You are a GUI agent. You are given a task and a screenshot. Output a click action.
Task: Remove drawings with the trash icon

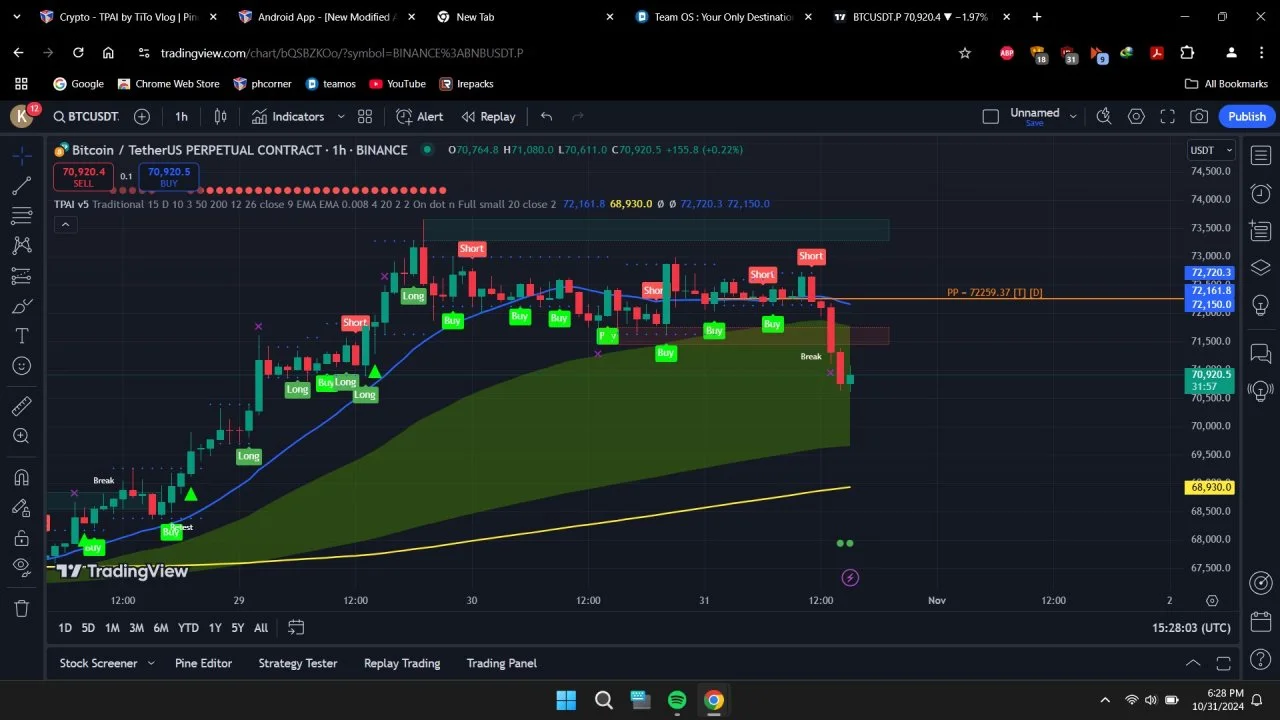pos(21,608)
